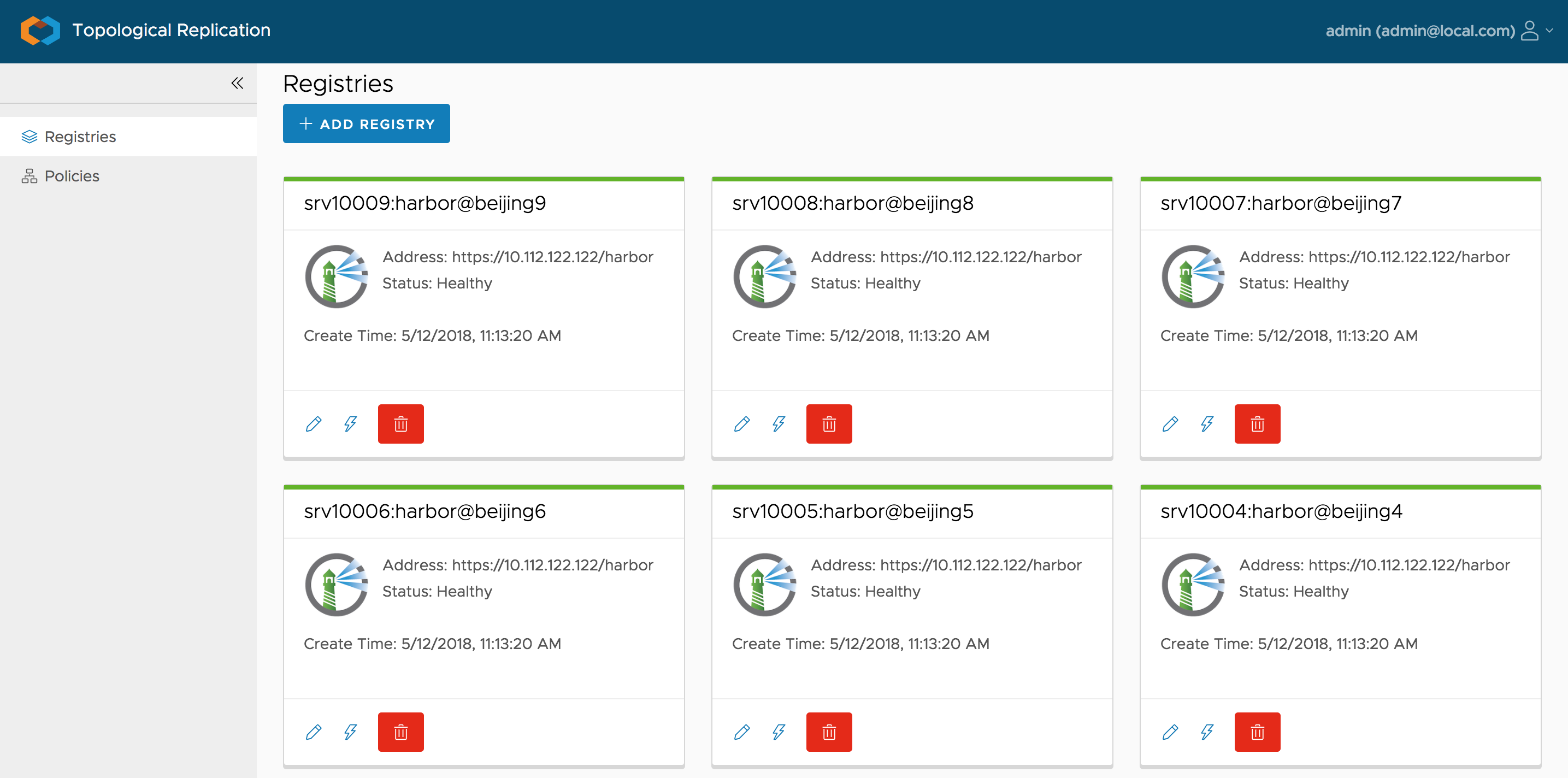Open the Policies sidebar item
1568x778 pixels.
coord(128,176)
